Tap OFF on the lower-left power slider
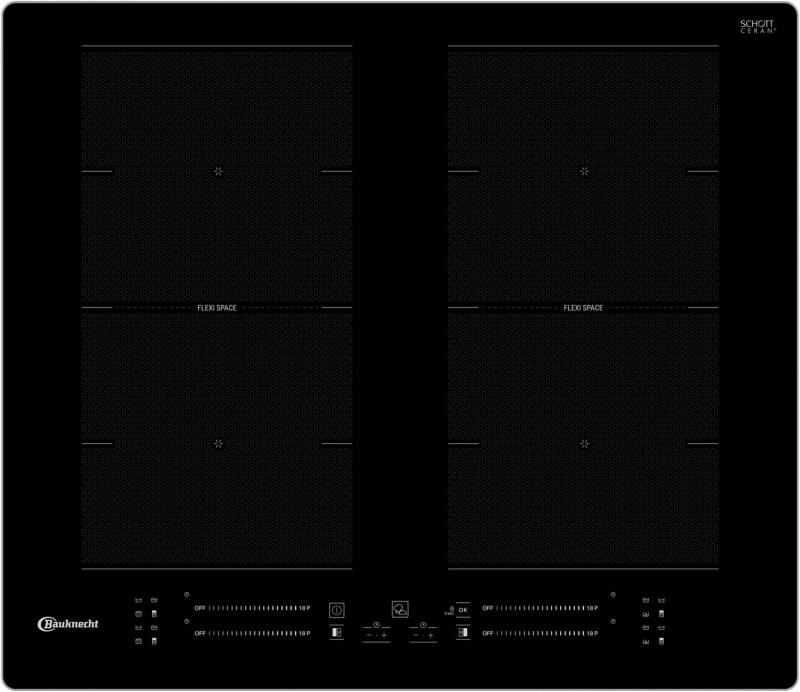The width and height of the screenshot is (800, 692). [x=200, y=633]
